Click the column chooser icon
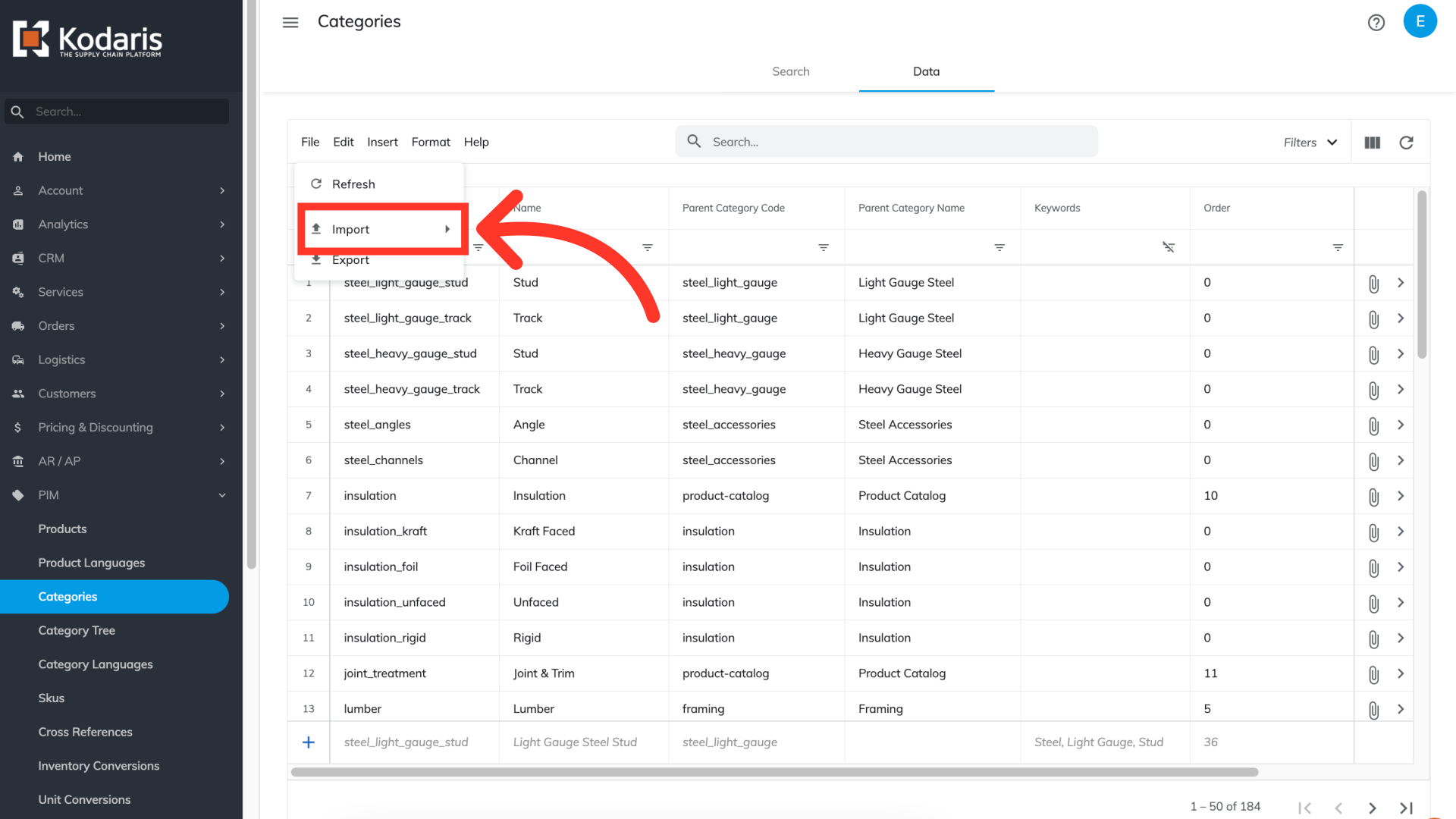This screenshot has width=1456, height=819. (1372, 143)
